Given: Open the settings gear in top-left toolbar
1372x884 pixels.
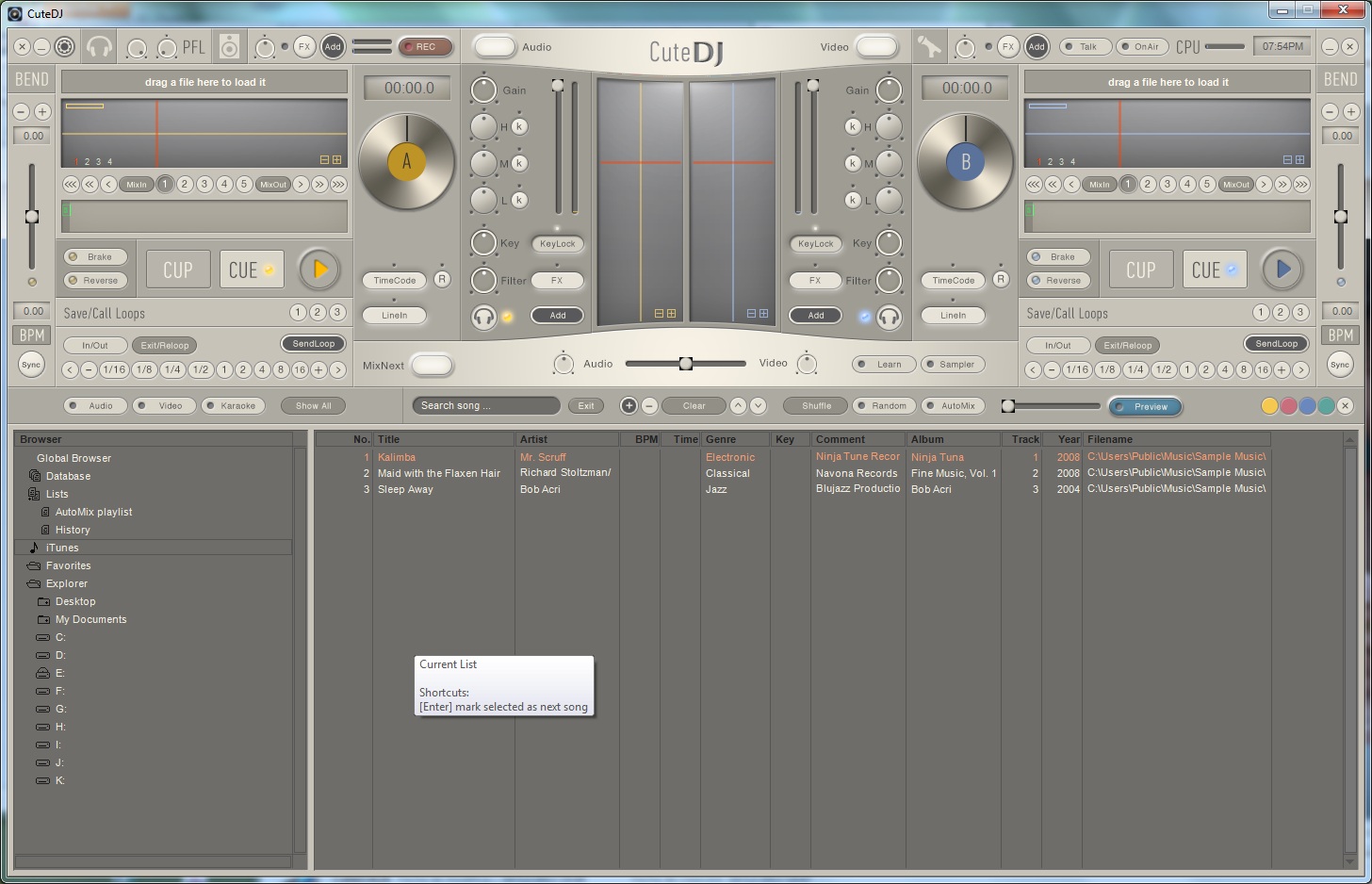Looking at the screenshot, I should coord(64,46).
